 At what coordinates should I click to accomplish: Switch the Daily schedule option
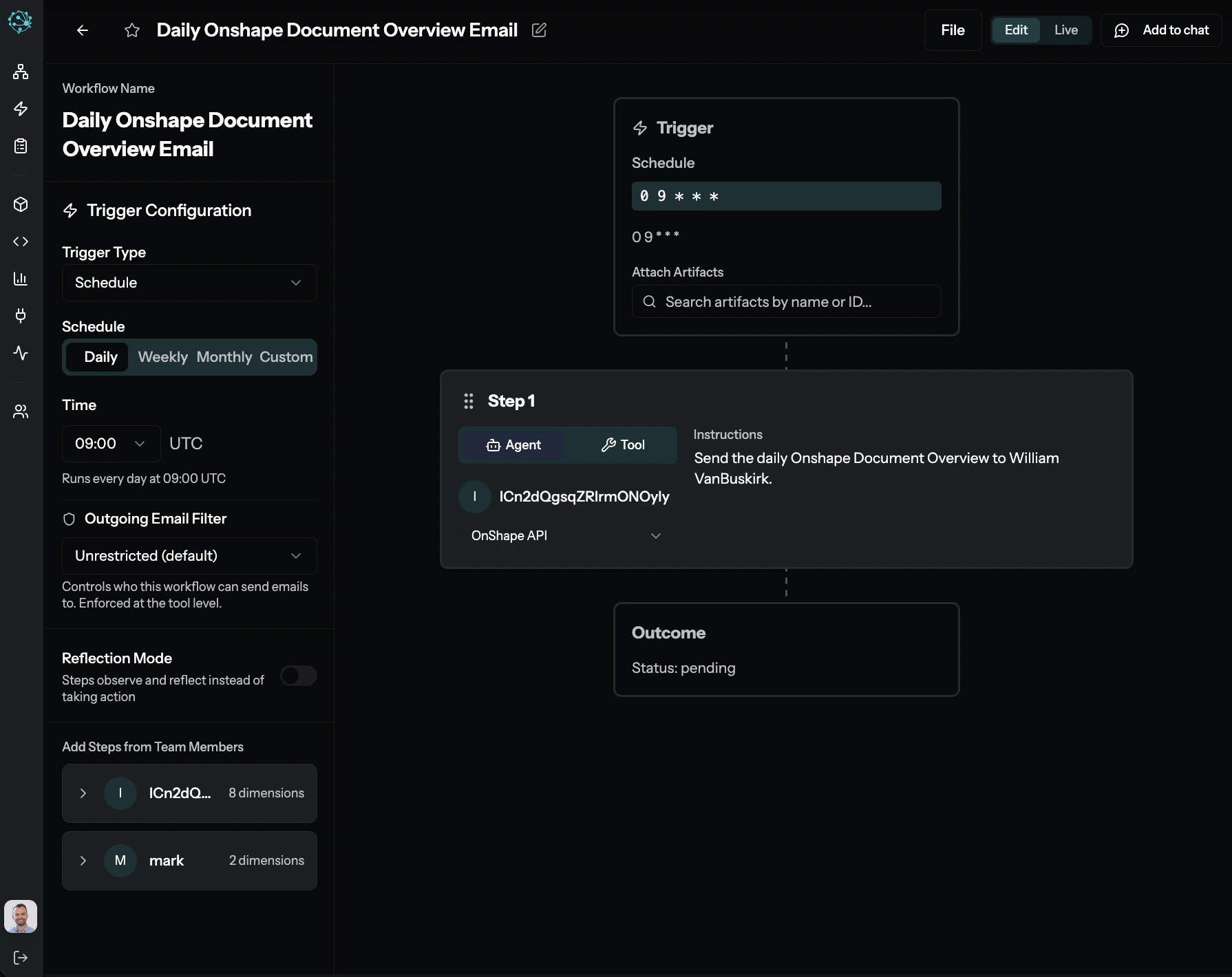(x=100, y=357)
